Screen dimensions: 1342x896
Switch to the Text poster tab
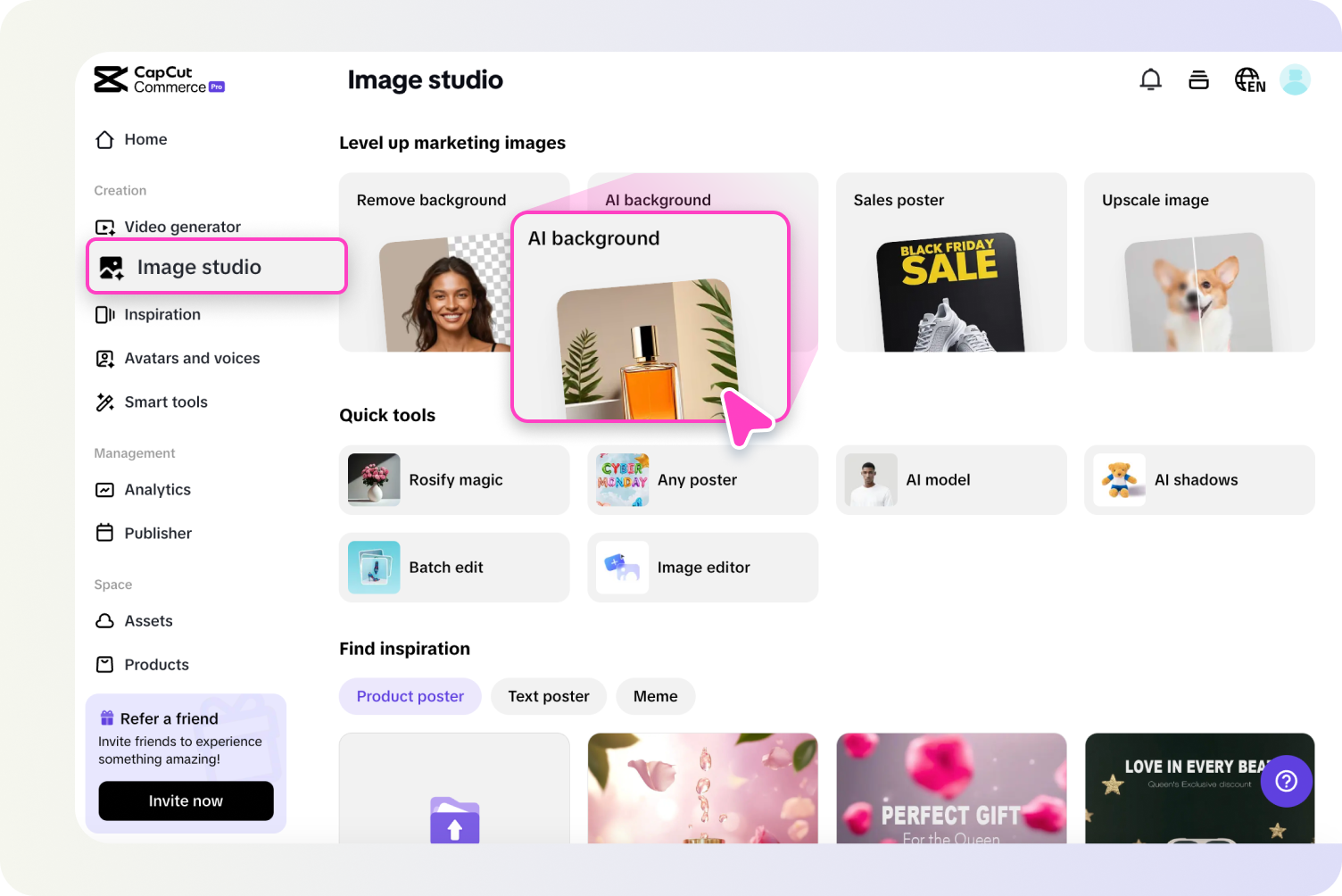(548, 696)
